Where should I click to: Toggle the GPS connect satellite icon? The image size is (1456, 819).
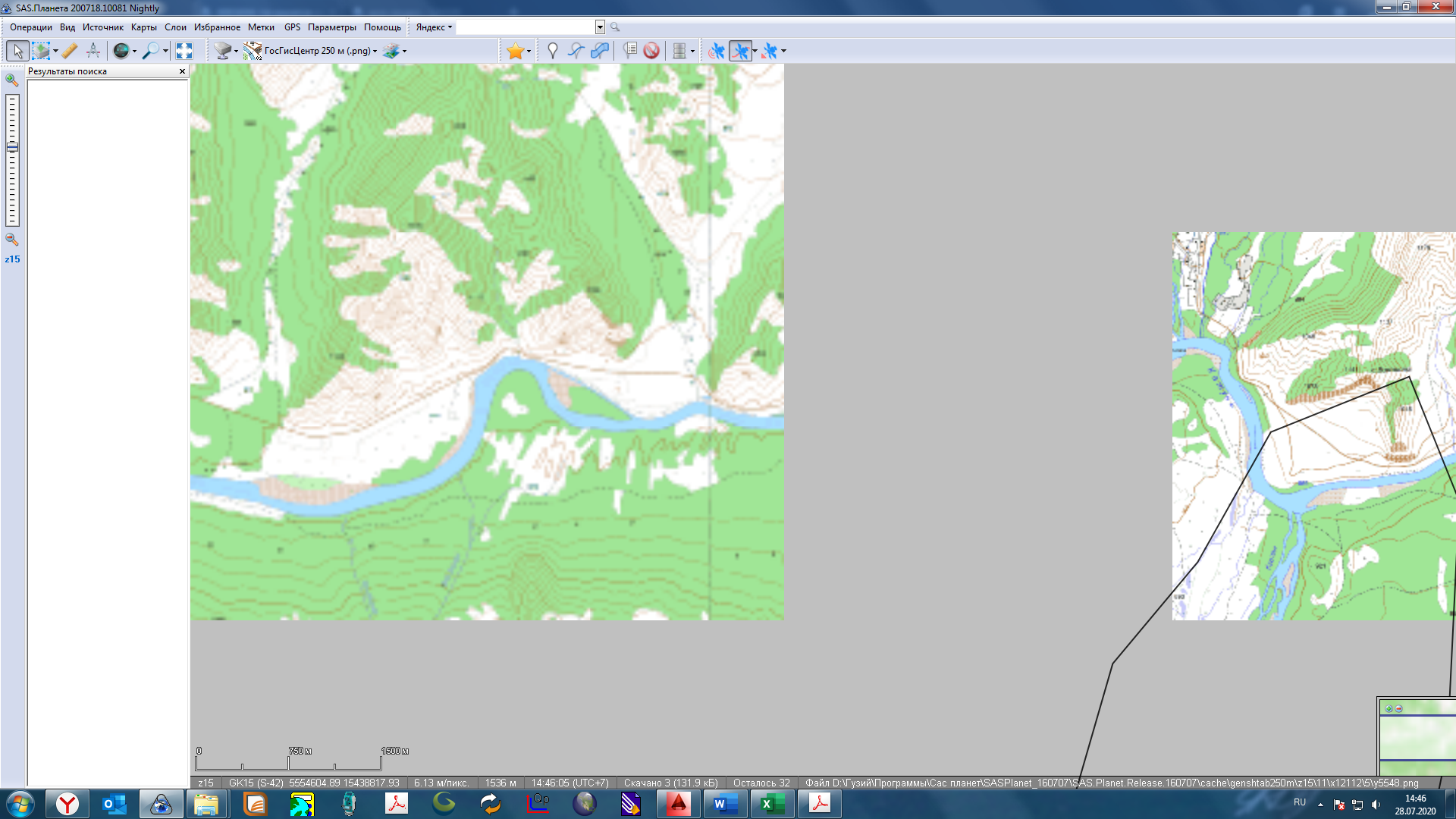[x=716, y=51]
